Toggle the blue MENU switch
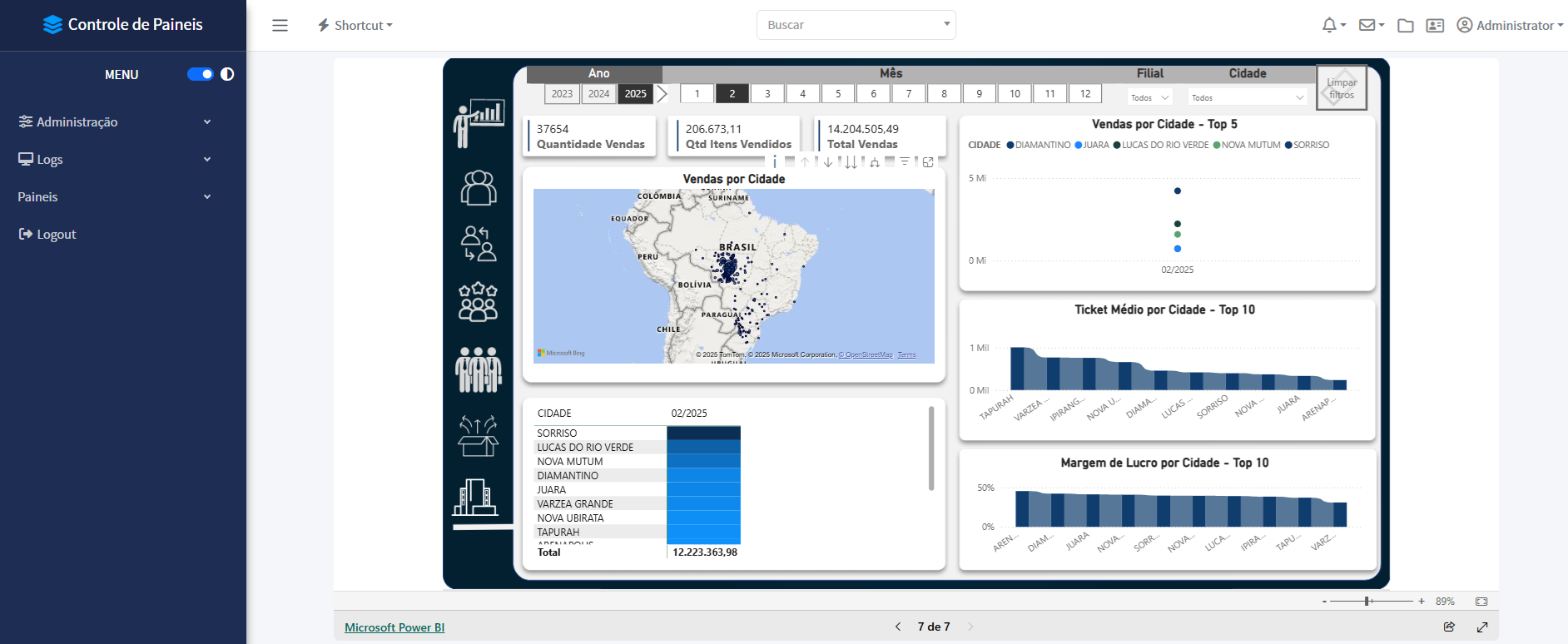Image resolution: width=1568 pixels, height=644 pixels. [200, 74]
